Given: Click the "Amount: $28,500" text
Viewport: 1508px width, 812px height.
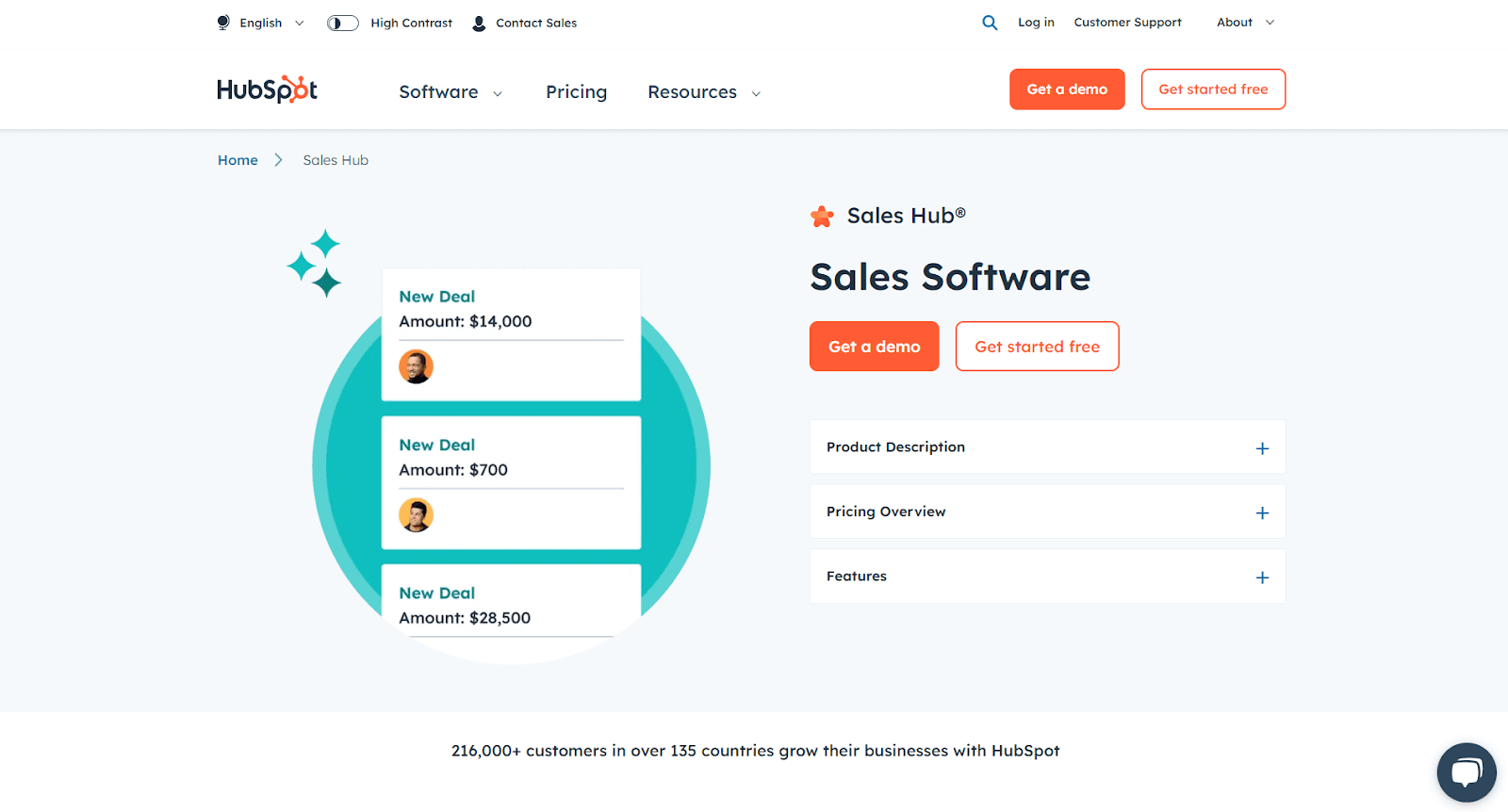Looking at the screenshot, I should pyautogui.click(x=465, y=618).
